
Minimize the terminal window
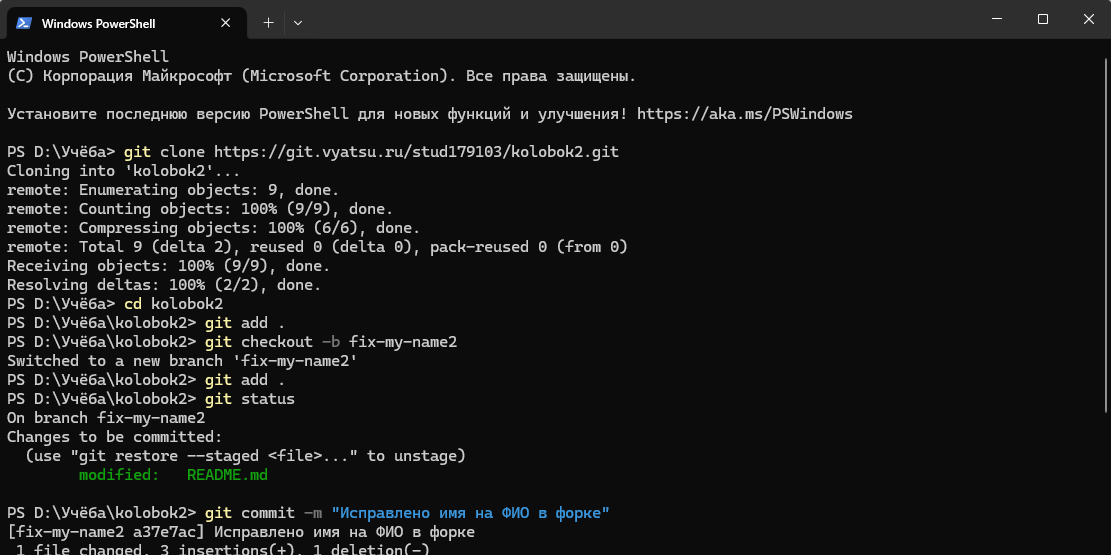coord(997,19)
